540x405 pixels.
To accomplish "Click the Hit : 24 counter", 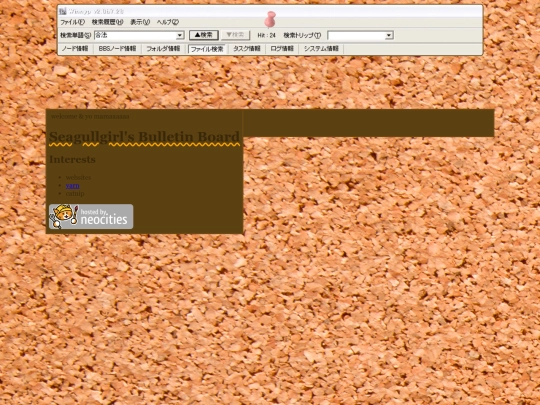I will pos(267,35).
